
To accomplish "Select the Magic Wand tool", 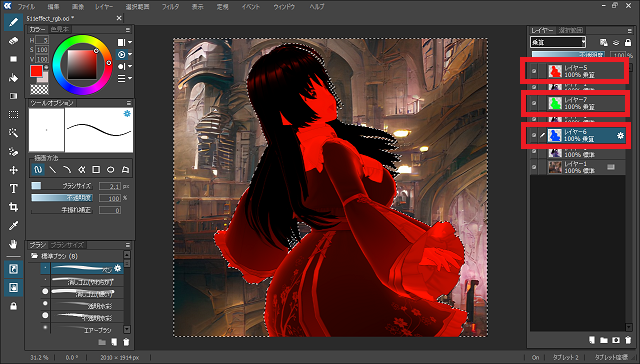I will coord(13,133).
